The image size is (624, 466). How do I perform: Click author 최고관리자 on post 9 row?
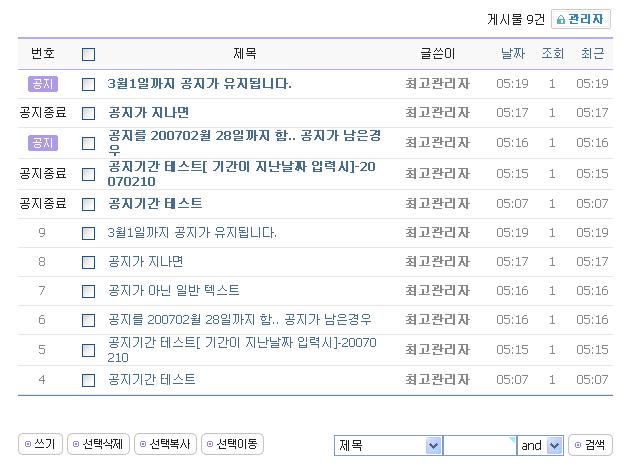coord(437,233)
